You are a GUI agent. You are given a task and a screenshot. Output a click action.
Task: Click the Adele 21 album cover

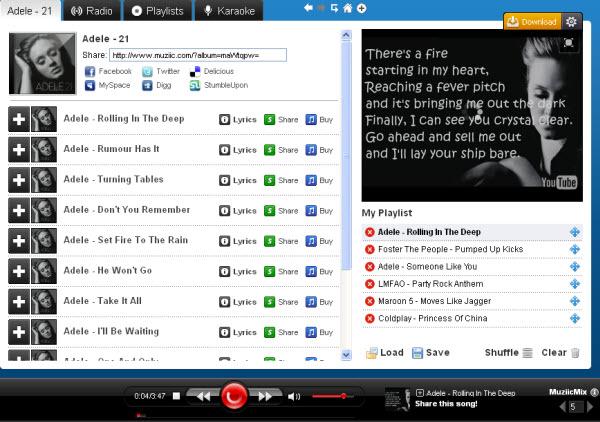tap(42, 64)
